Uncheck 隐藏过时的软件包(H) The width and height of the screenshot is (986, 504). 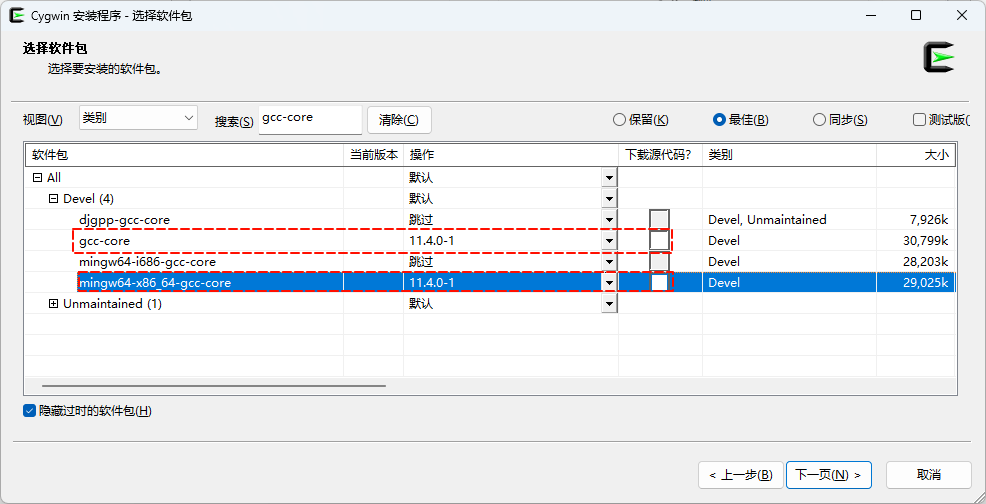29,411
